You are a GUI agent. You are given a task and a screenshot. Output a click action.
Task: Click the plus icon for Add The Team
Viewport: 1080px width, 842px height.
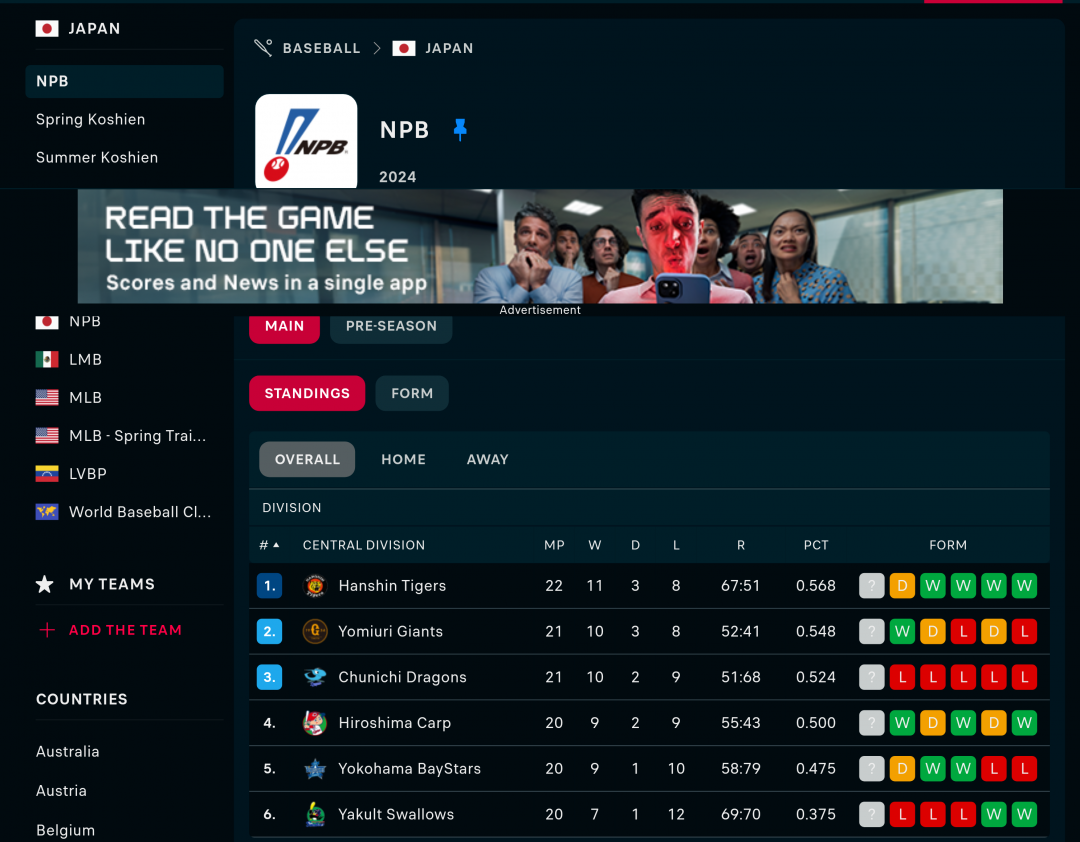47,630
